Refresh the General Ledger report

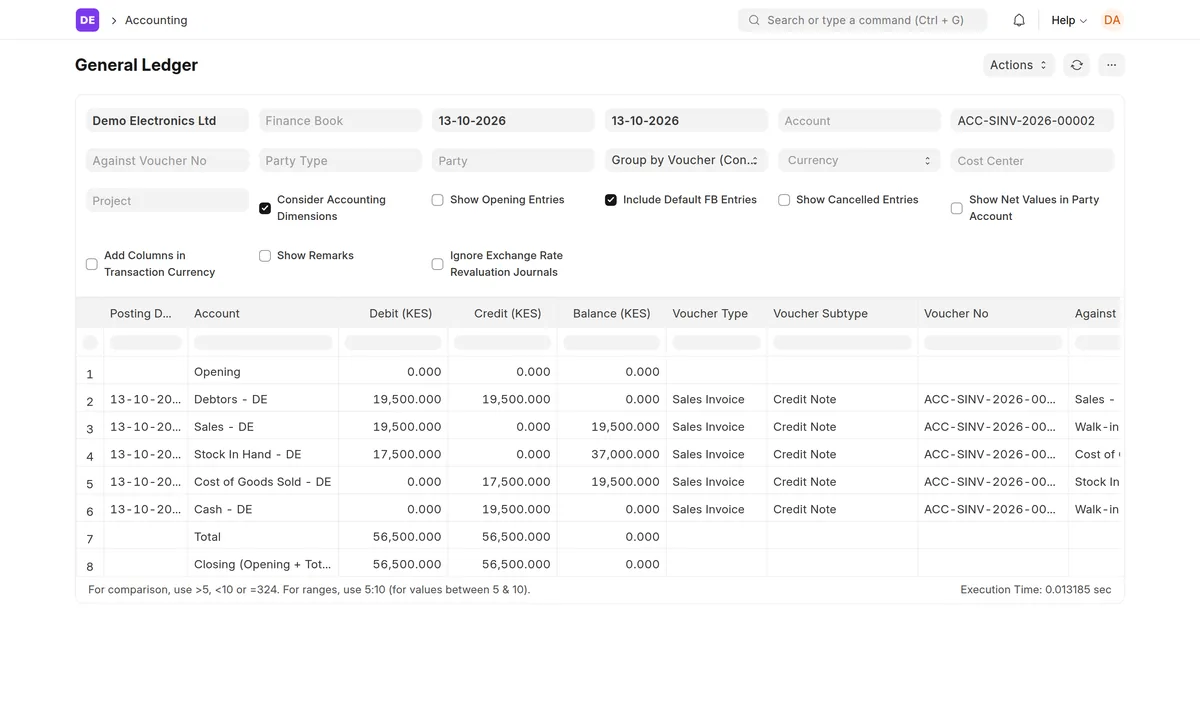[1076, 65]
